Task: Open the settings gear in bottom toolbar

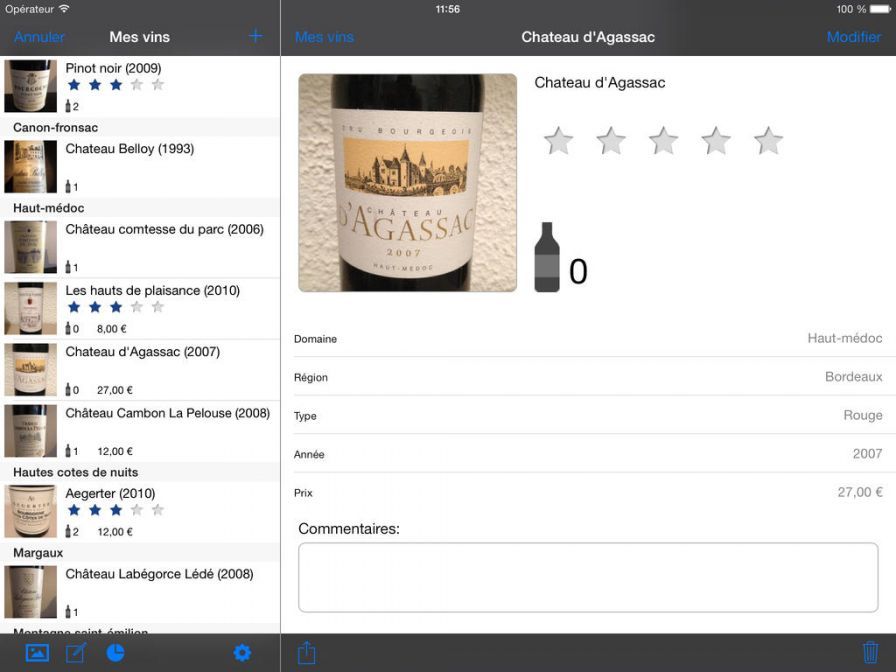Action: (x=242, y=652)
